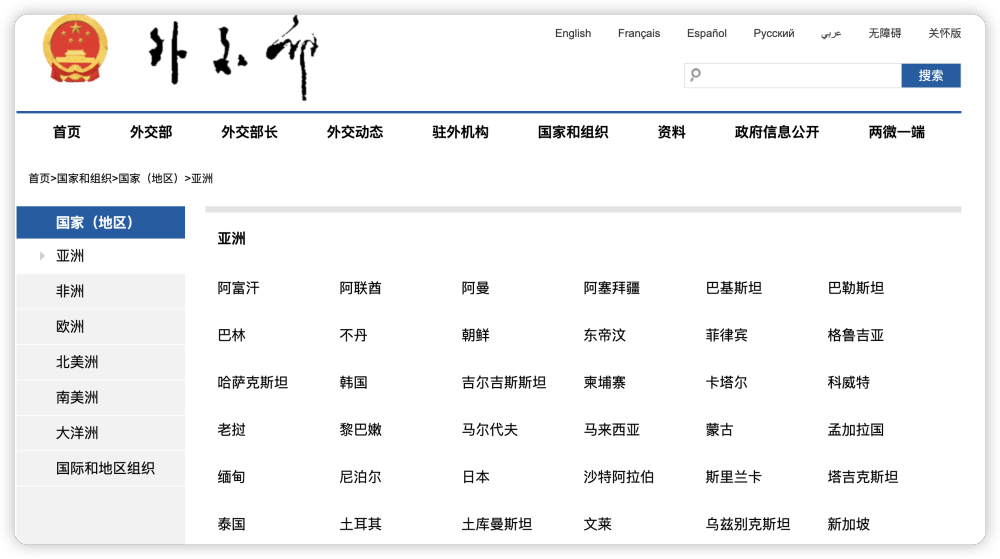Open the 科威特 country link

click(x=849, y=382)
